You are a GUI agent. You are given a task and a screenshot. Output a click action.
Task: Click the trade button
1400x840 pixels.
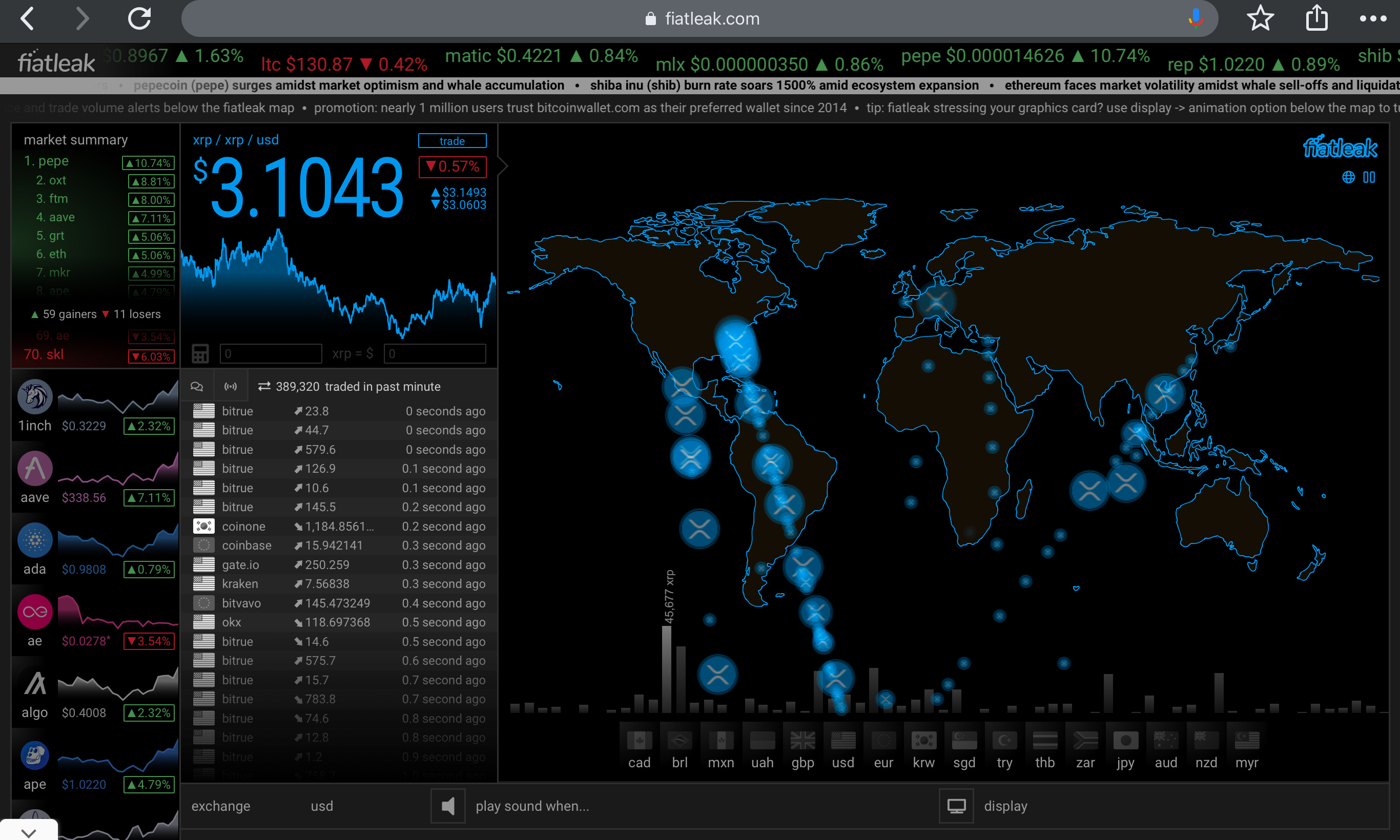452,141
